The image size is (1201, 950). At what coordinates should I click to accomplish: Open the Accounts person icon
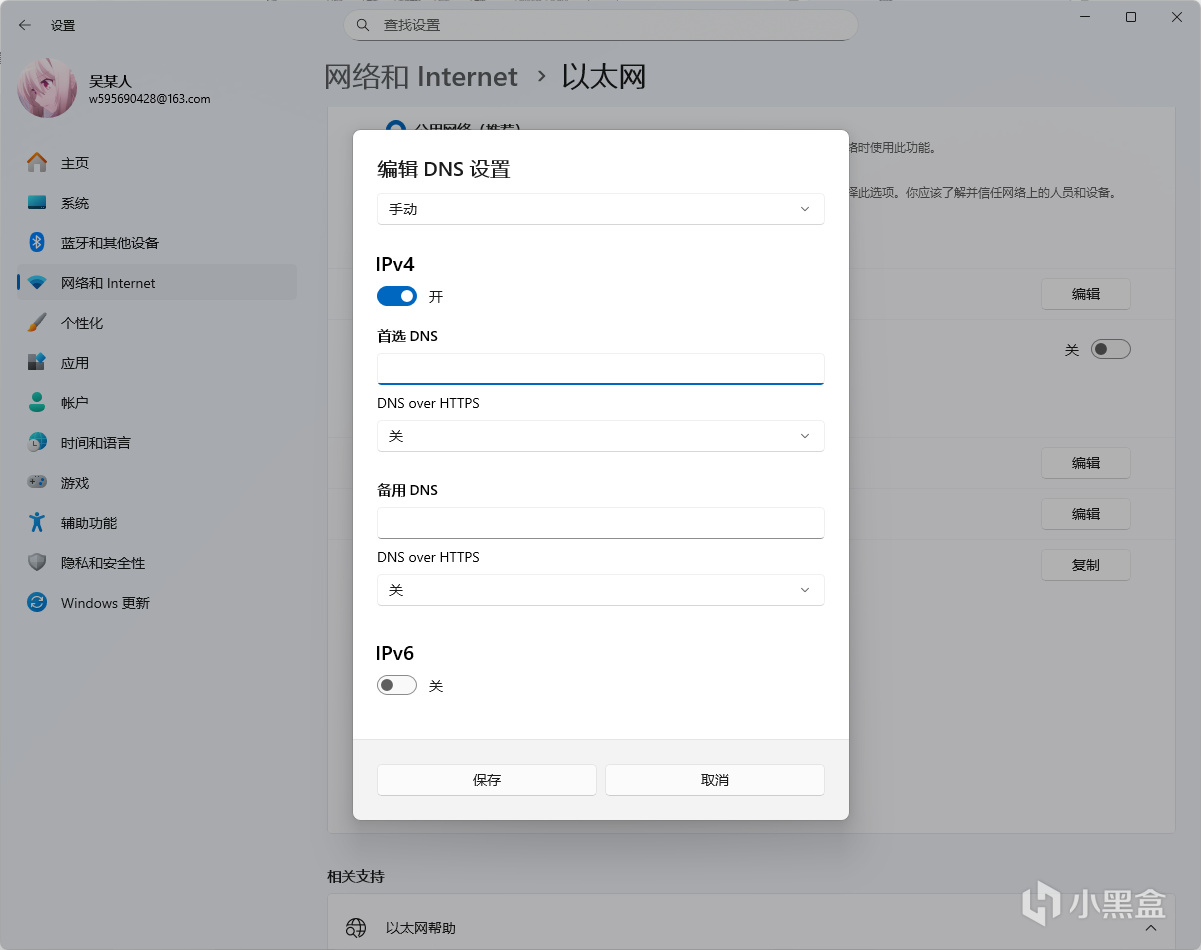37,403
